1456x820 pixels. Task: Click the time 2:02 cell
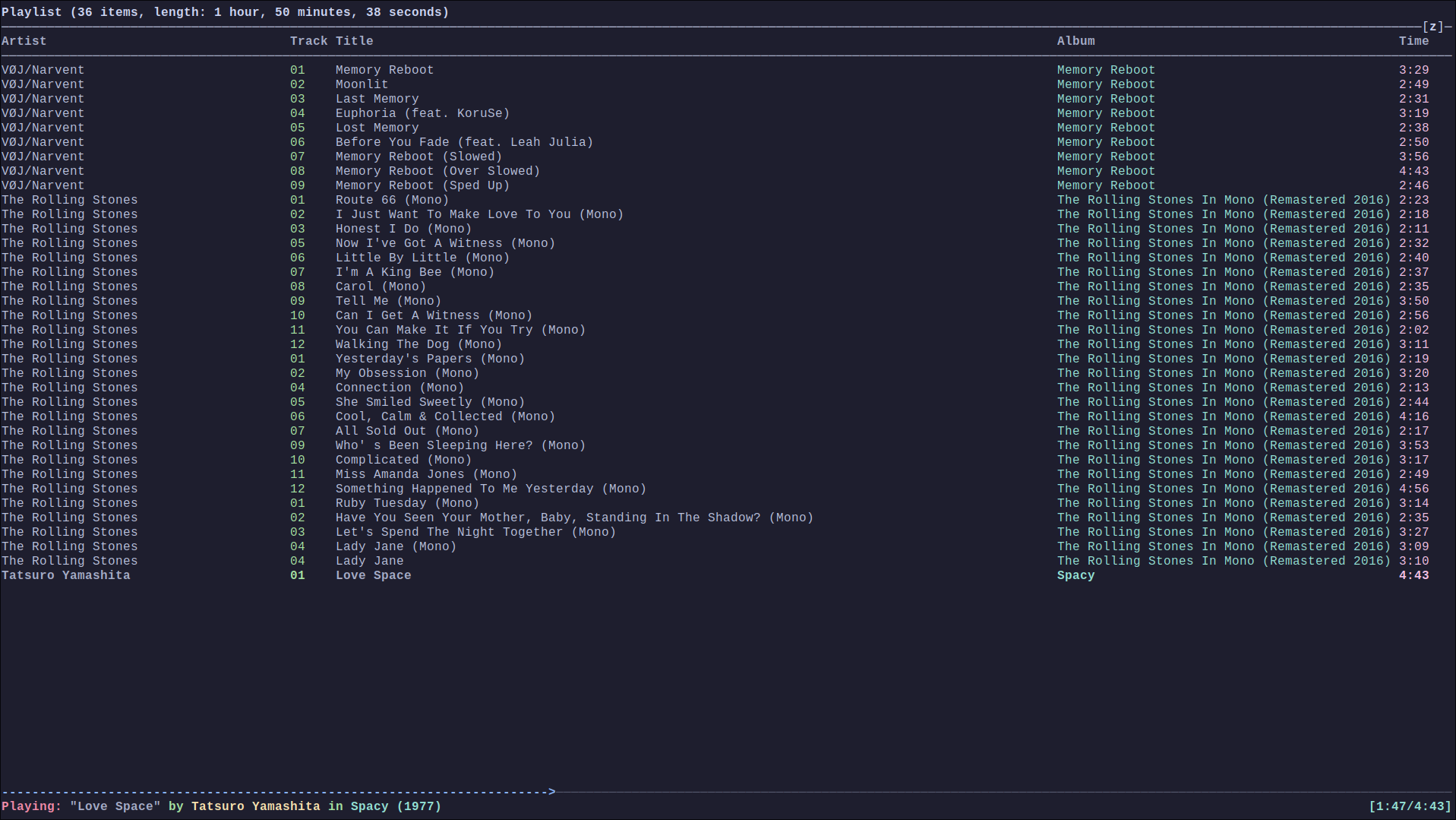(x=1413, y=330)
